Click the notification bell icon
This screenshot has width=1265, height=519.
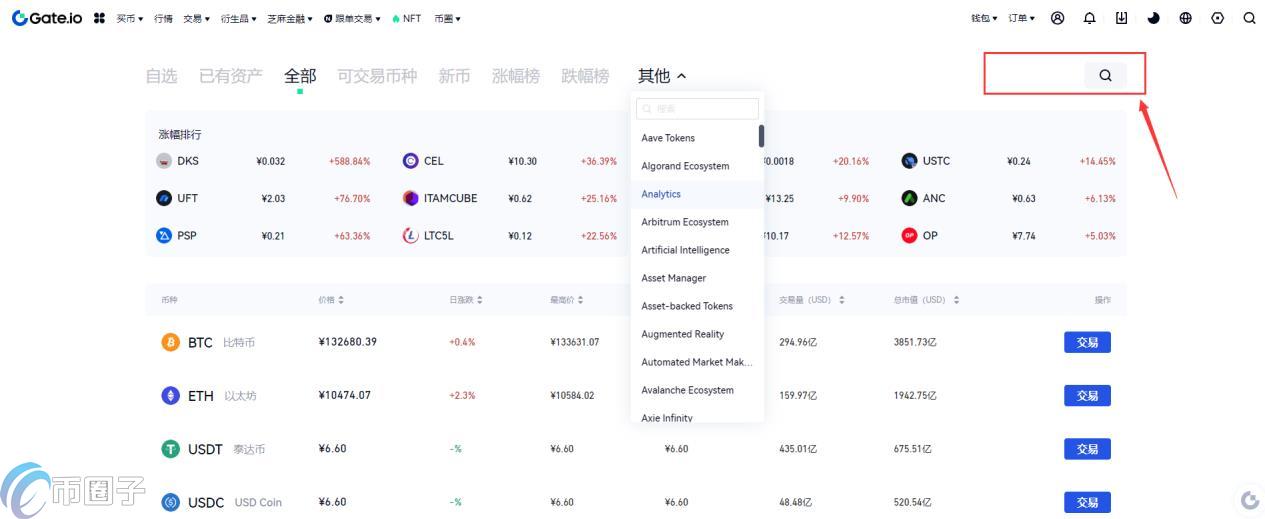1089,18
